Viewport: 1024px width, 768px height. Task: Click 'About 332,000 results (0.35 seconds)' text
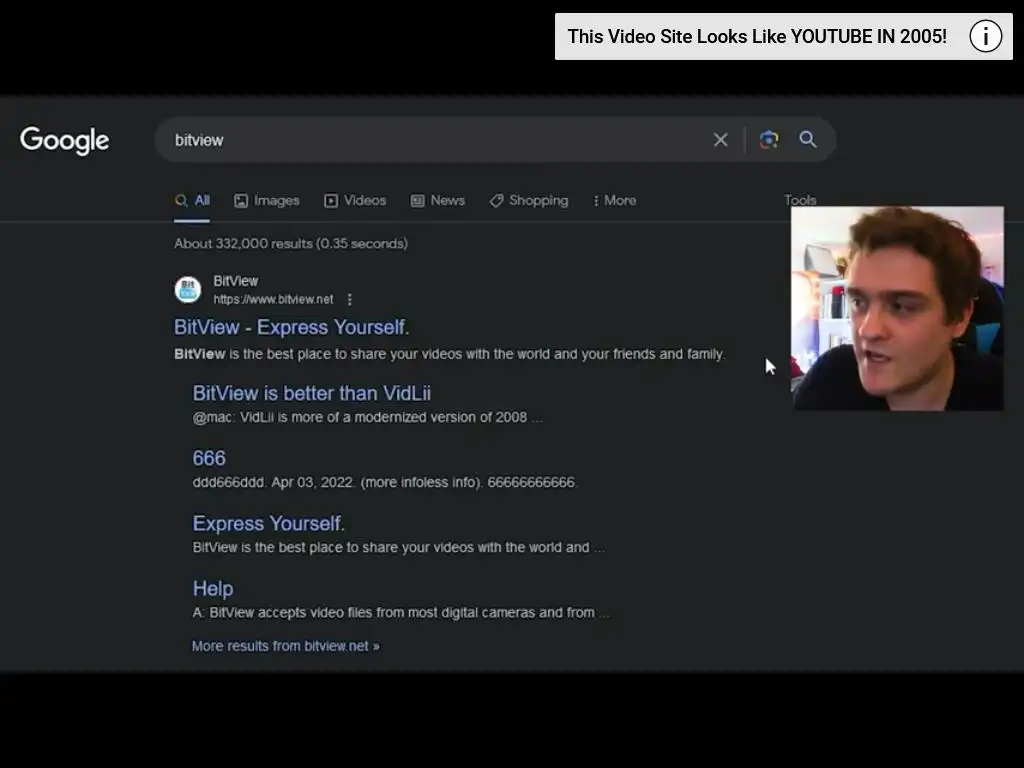(x=291, y=244)
